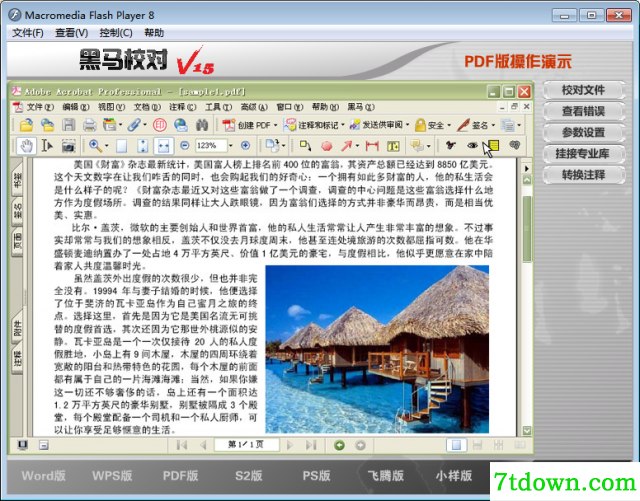
Task: Choose the Fit Width view icon
Action: [163, 146]
